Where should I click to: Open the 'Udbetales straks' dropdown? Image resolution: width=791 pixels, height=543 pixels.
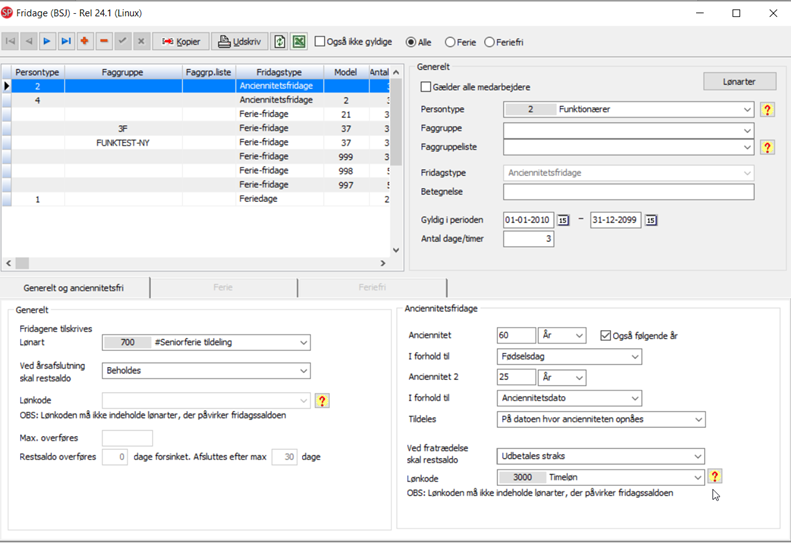697,457
